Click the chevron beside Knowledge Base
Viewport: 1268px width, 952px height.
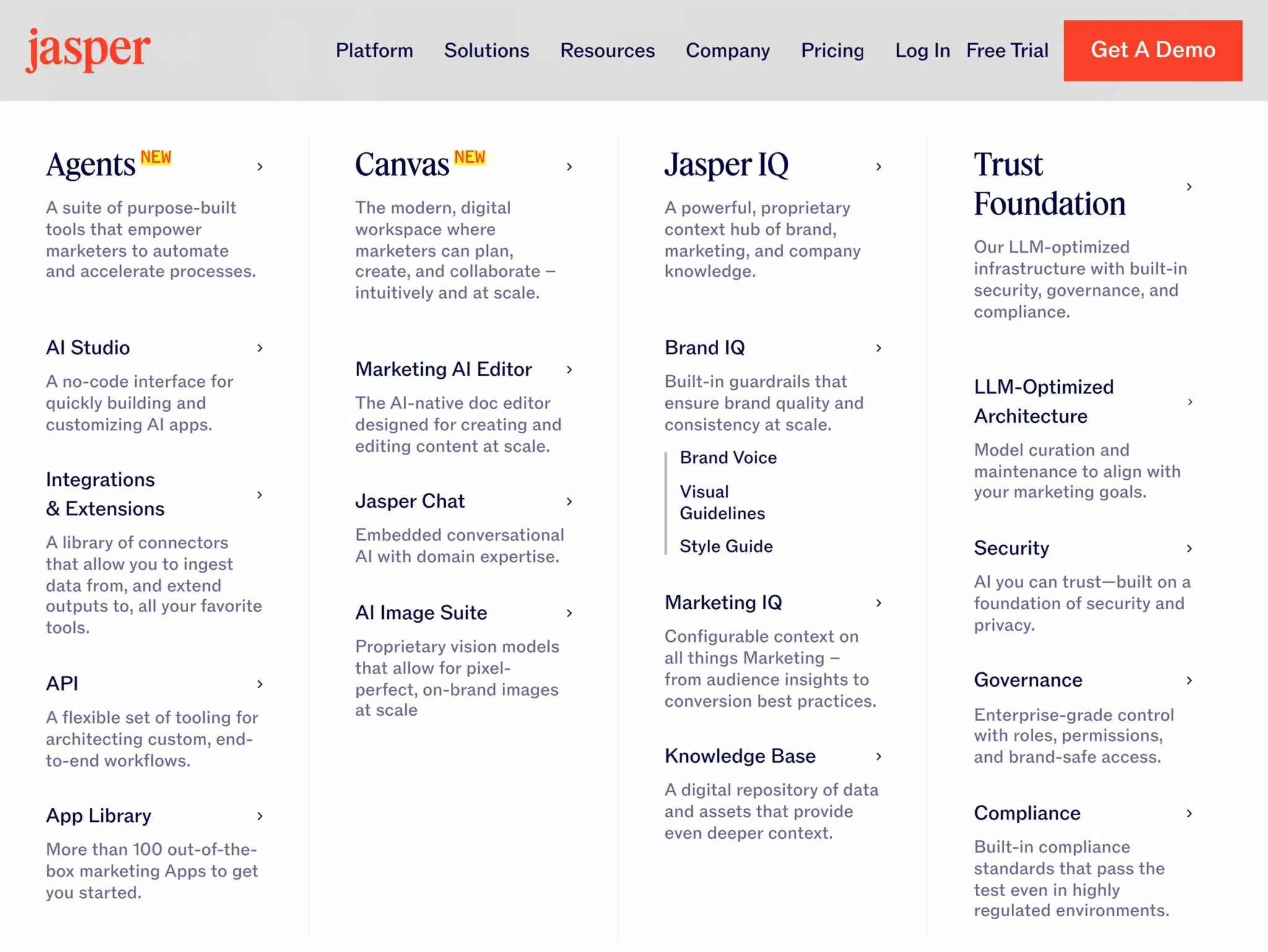coord(879,756)
